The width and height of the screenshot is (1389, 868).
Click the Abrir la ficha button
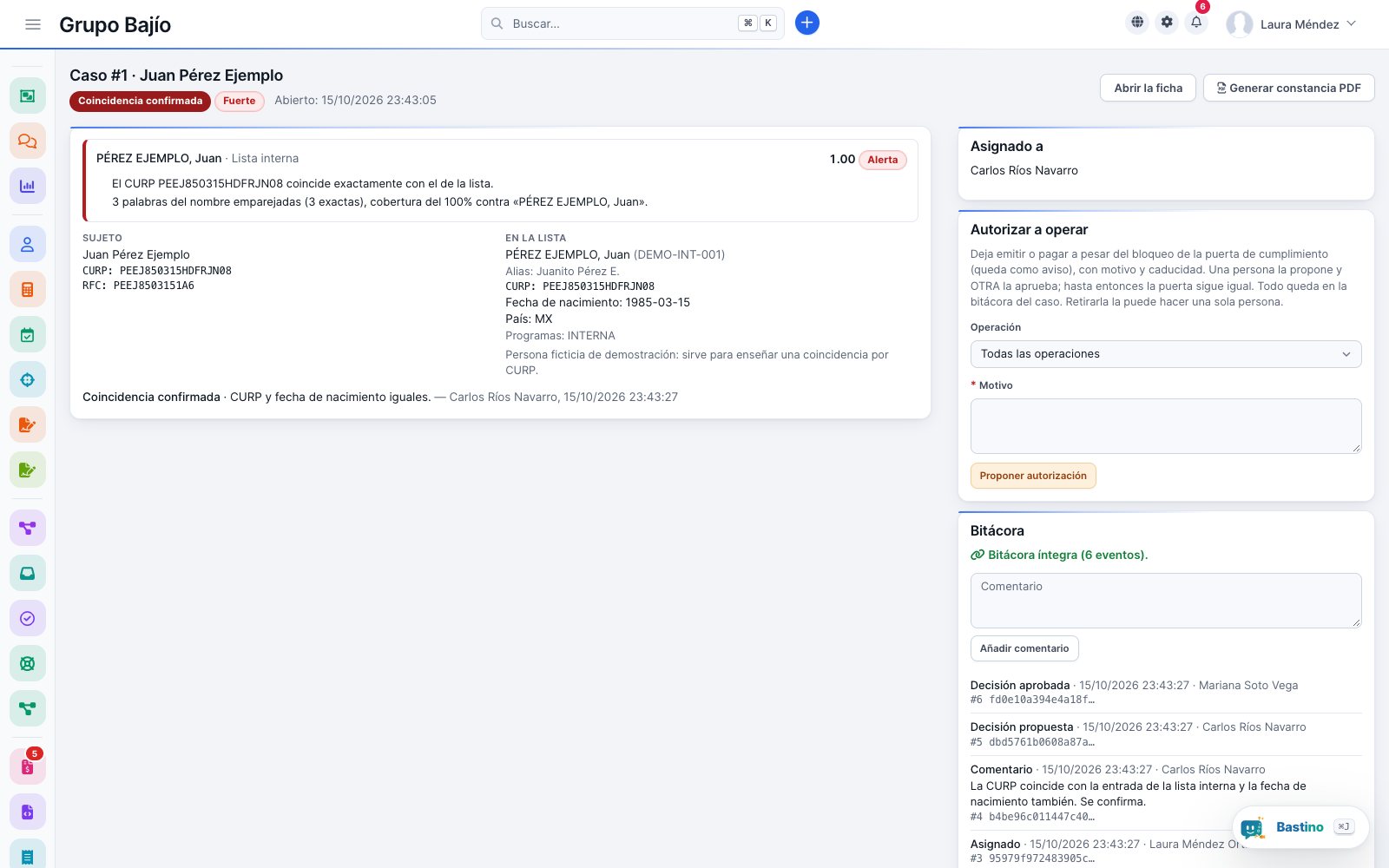coord(1148,88)
